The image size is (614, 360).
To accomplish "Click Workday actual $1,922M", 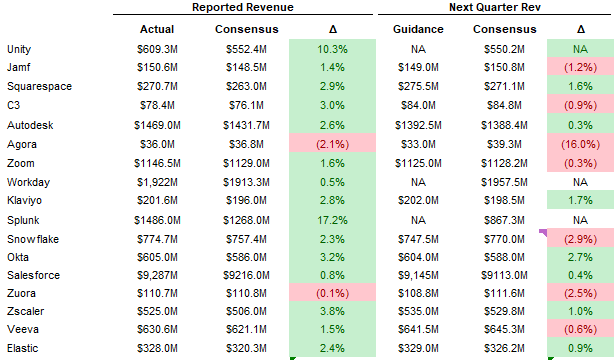I will 157,183.
